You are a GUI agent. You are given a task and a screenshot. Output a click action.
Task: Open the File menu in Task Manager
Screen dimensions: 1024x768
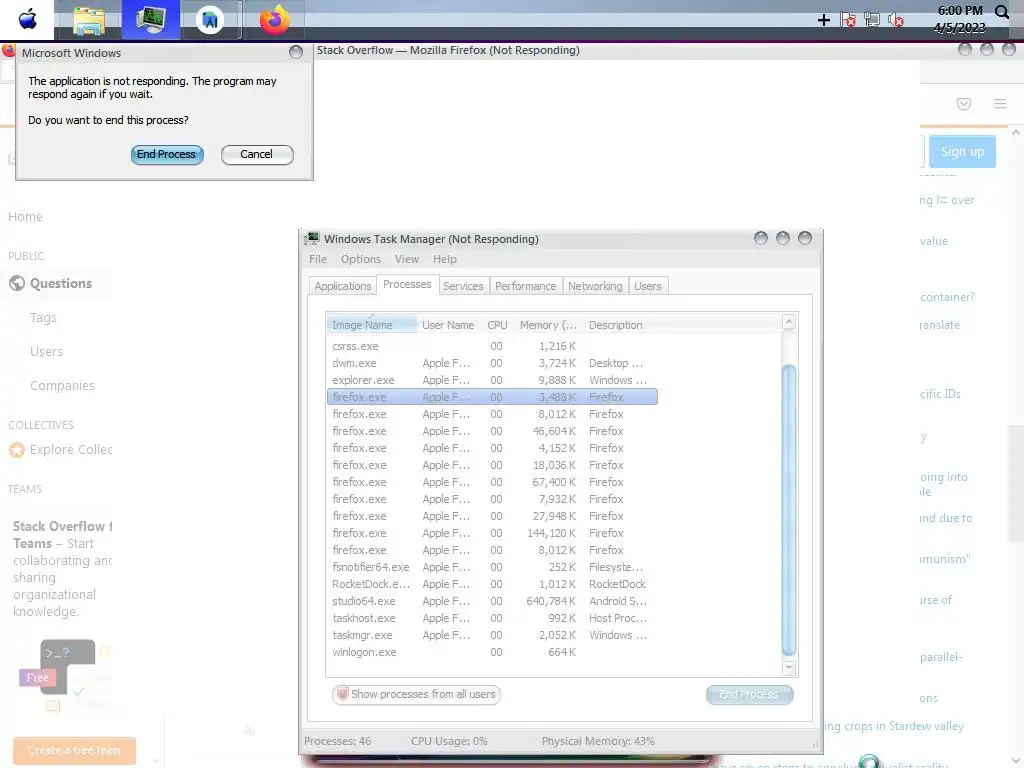[318, 259]
